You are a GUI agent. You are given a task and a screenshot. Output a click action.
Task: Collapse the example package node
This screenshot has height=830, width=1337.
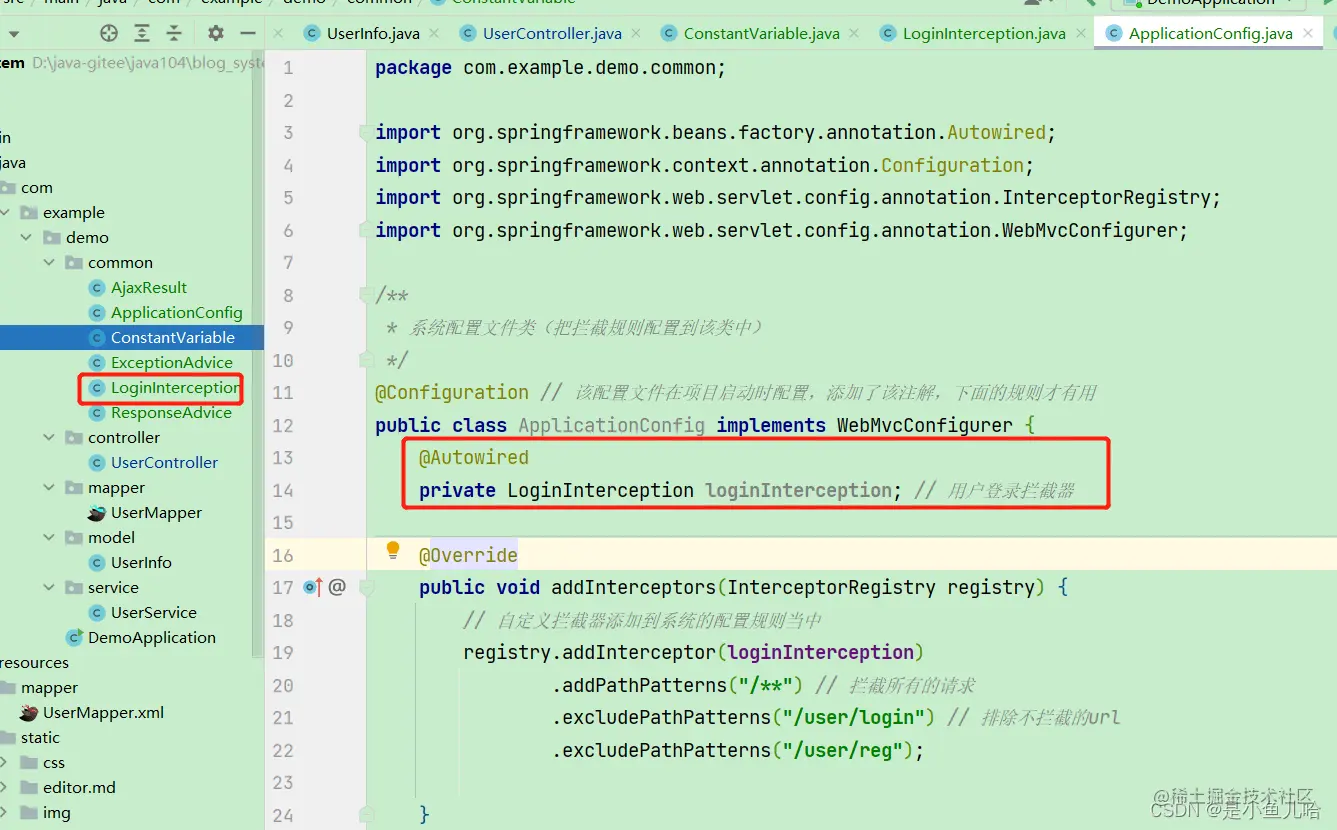pyautogui.click(x=6, y=212)
